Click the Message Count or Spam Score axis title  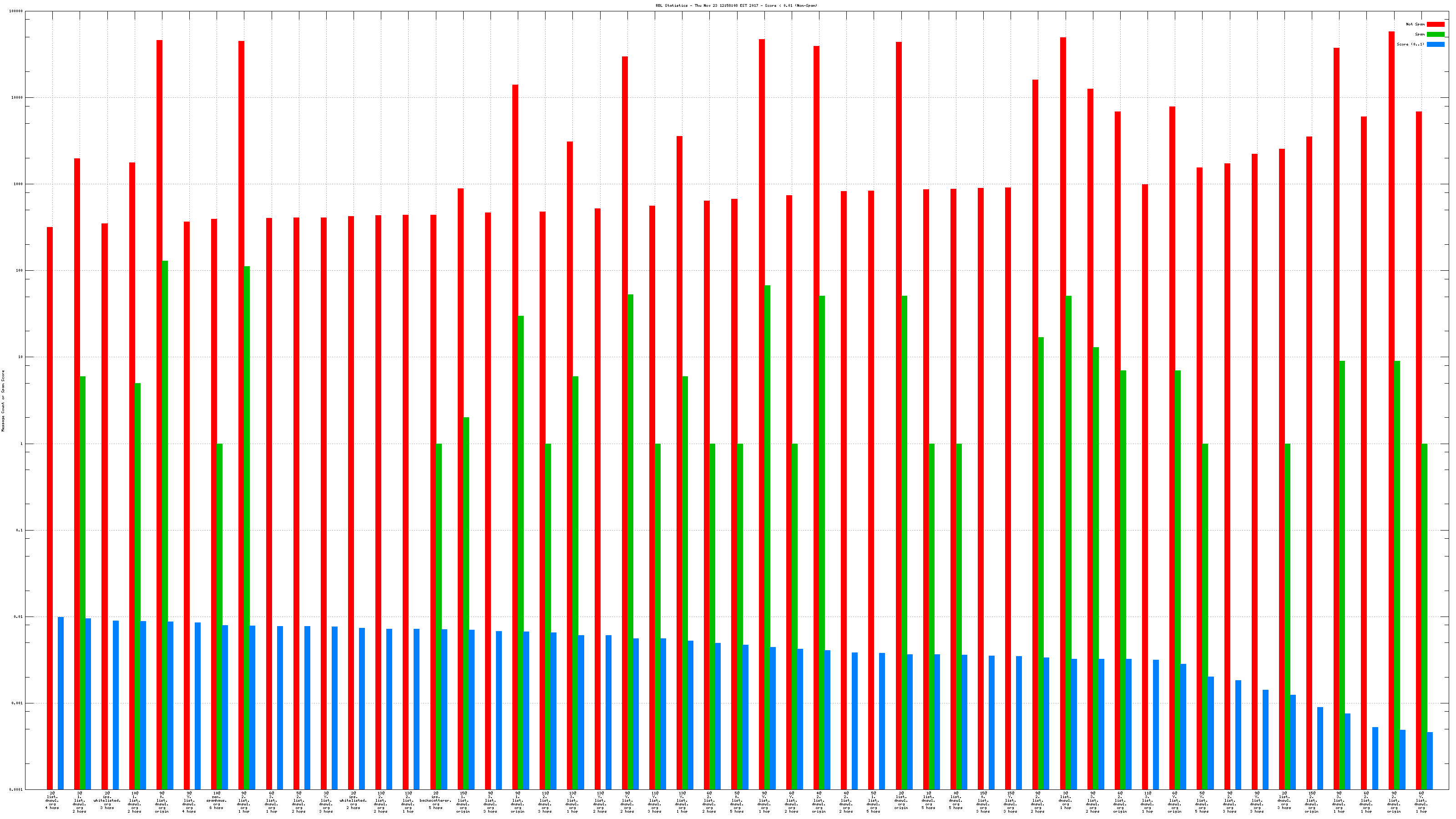[3, 401]
